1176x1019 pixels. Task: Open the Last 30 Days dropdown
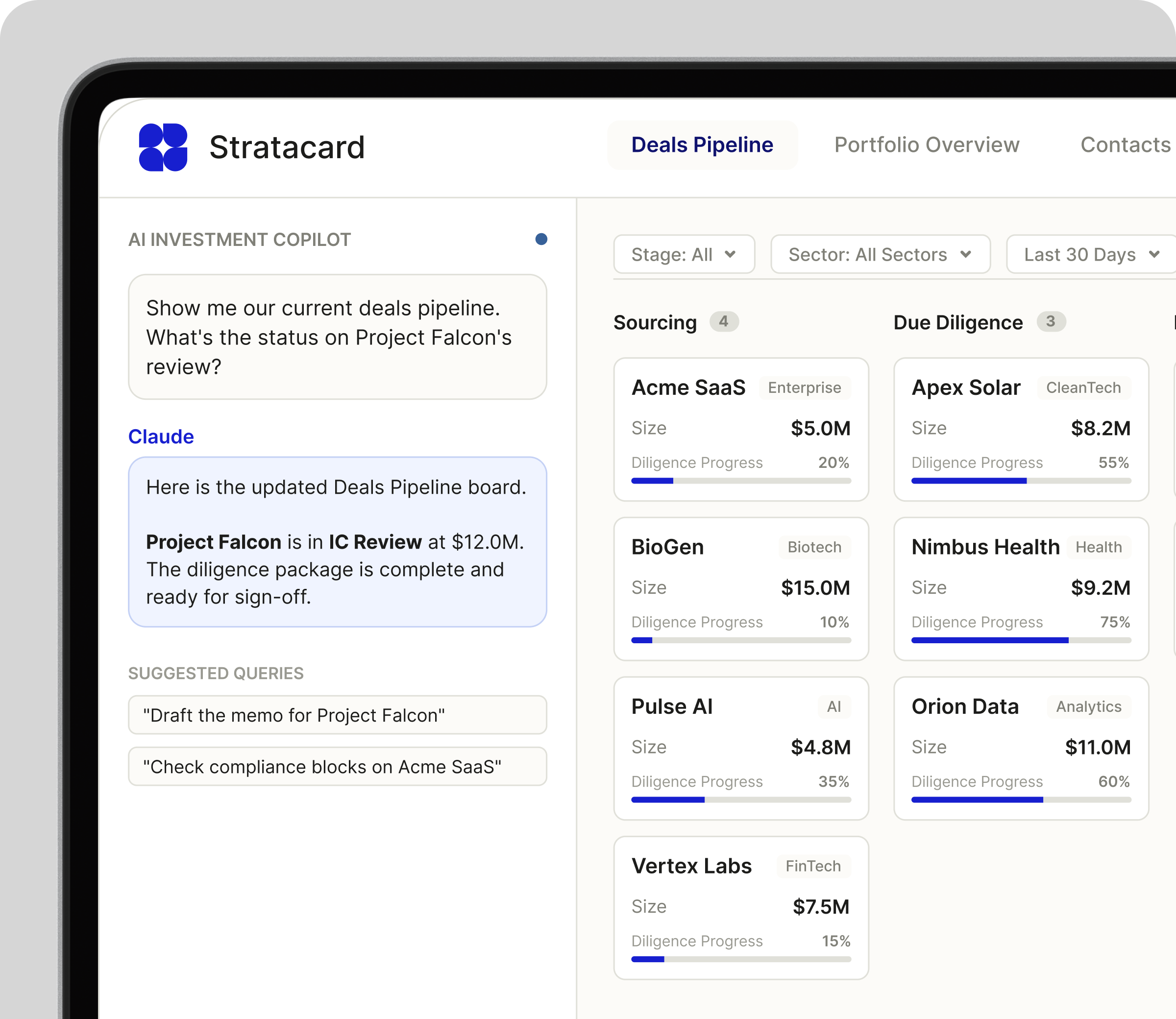point(1091,254)
